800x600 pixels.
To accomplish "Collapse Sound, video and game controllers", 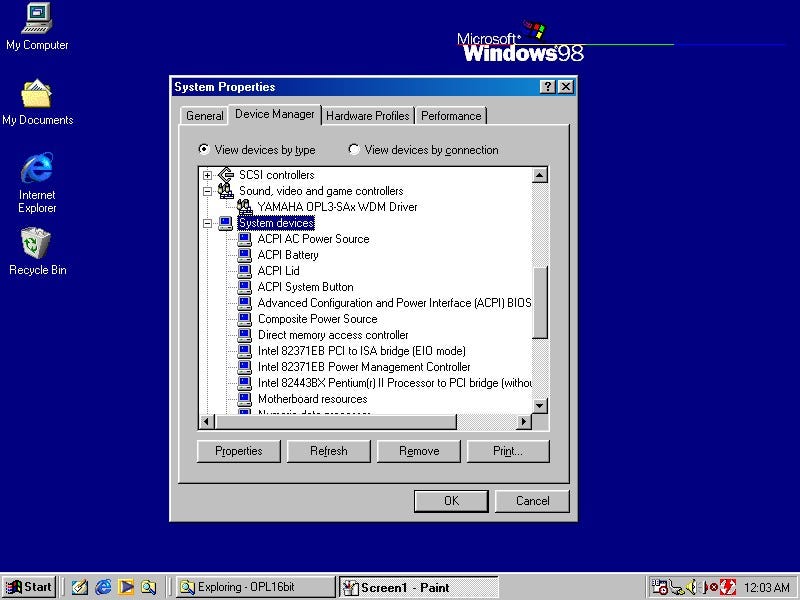I will point(207,191).
